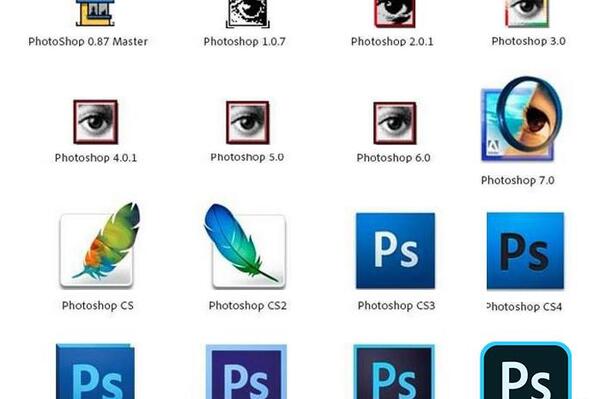
Task: Click the blue Ps icon below Photoshop CS
Action: pos(95,371)
